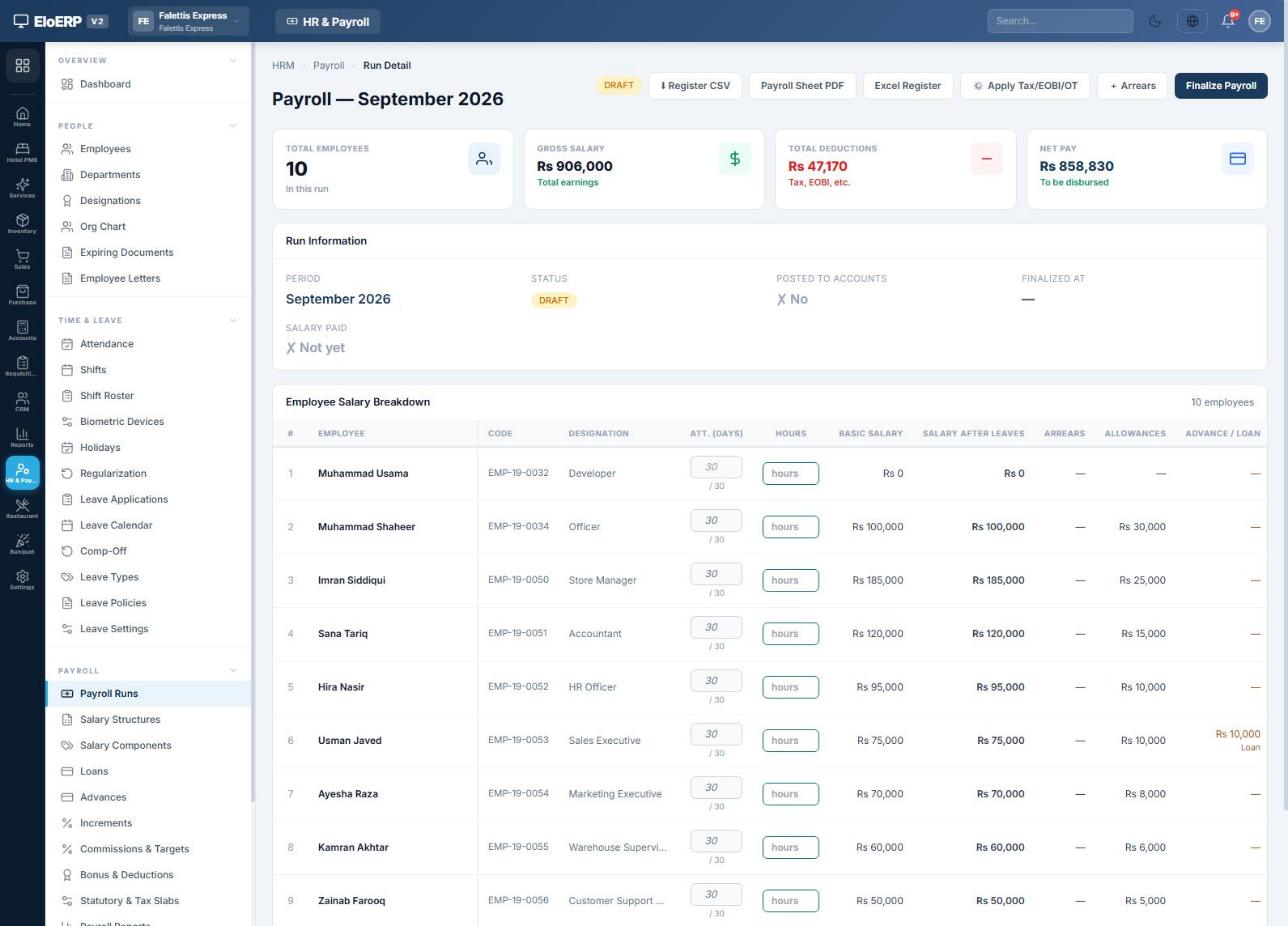Open the Falettis Express company switcher
Screen dimensions: 1288x926
point(188,21)
